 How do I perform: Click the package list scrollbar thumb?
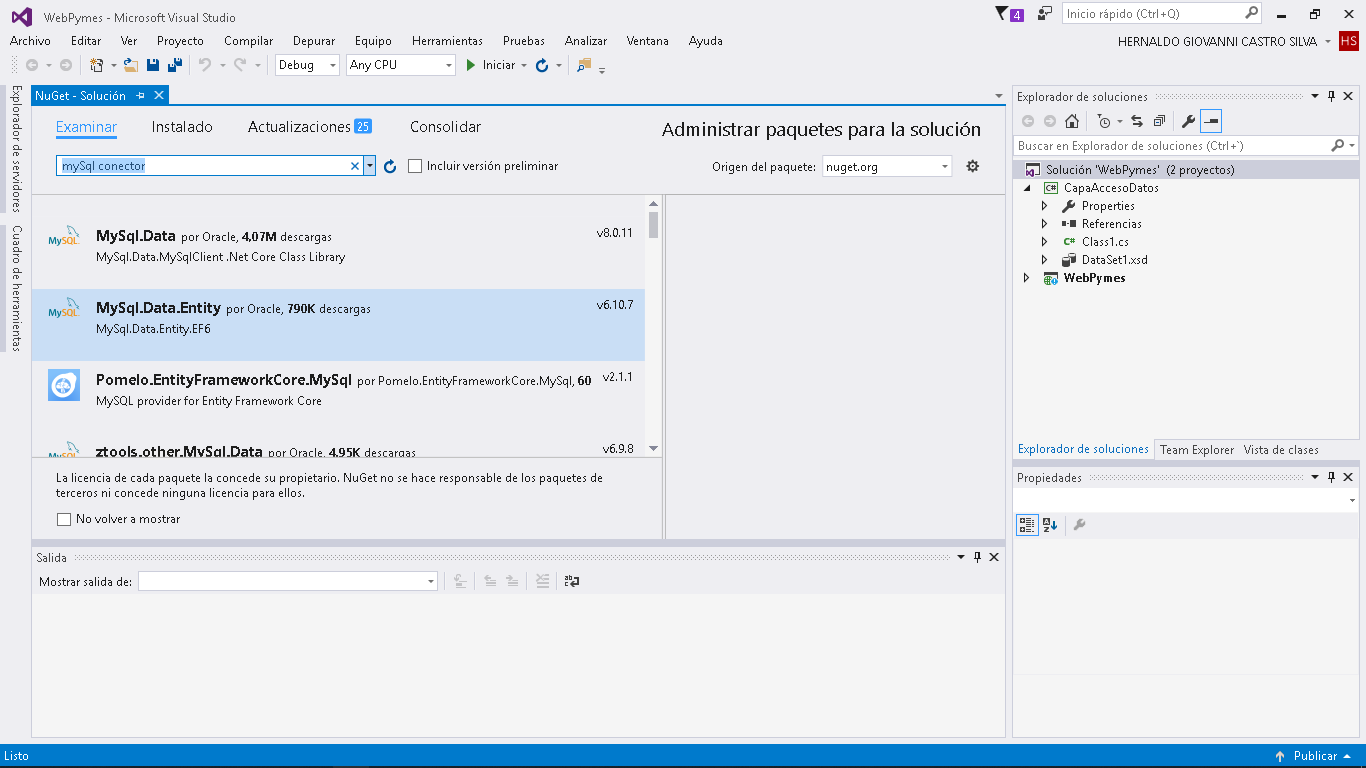tap(653, 225)
